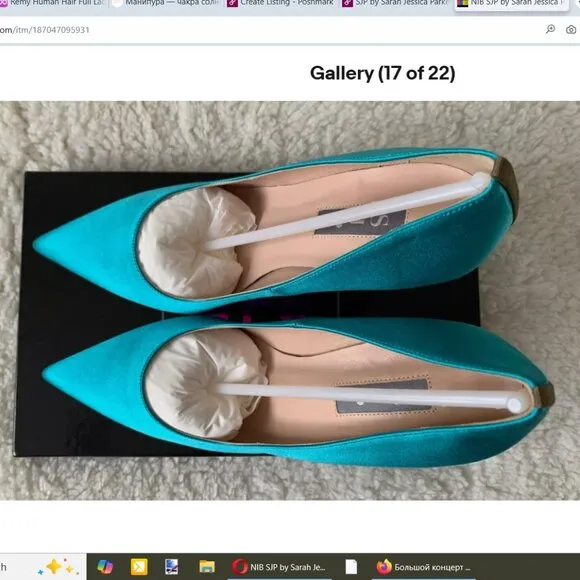Open the blank document icon on taskbar
This screenshot has width=580, height=580.
pyautogui.click(x=351, y=567)
